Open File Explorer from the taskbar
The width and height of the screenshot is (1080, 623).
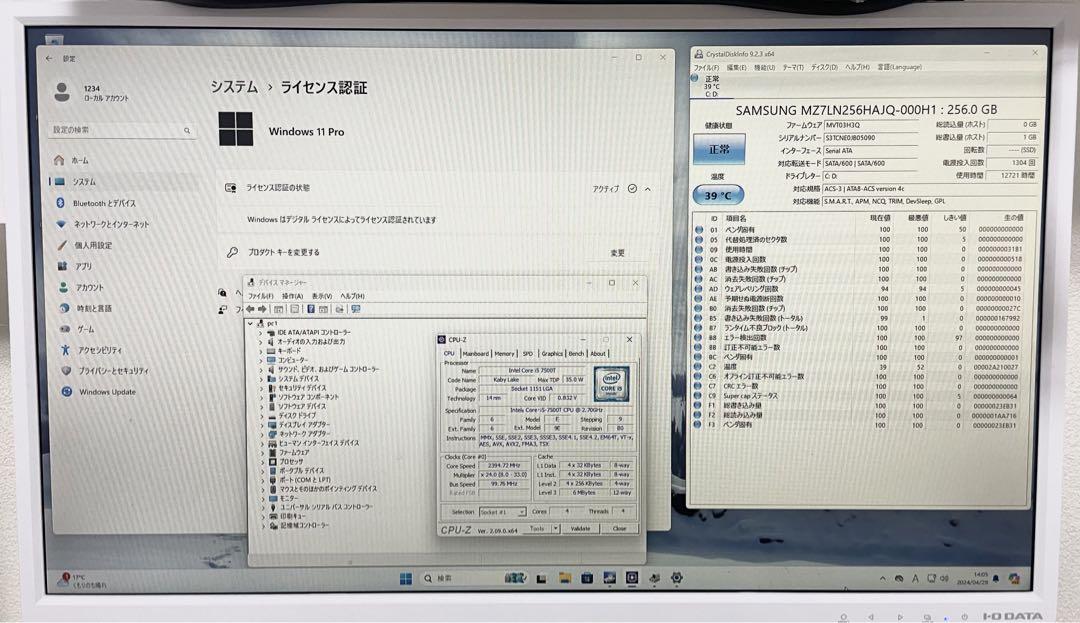click(x=565, y=578)
